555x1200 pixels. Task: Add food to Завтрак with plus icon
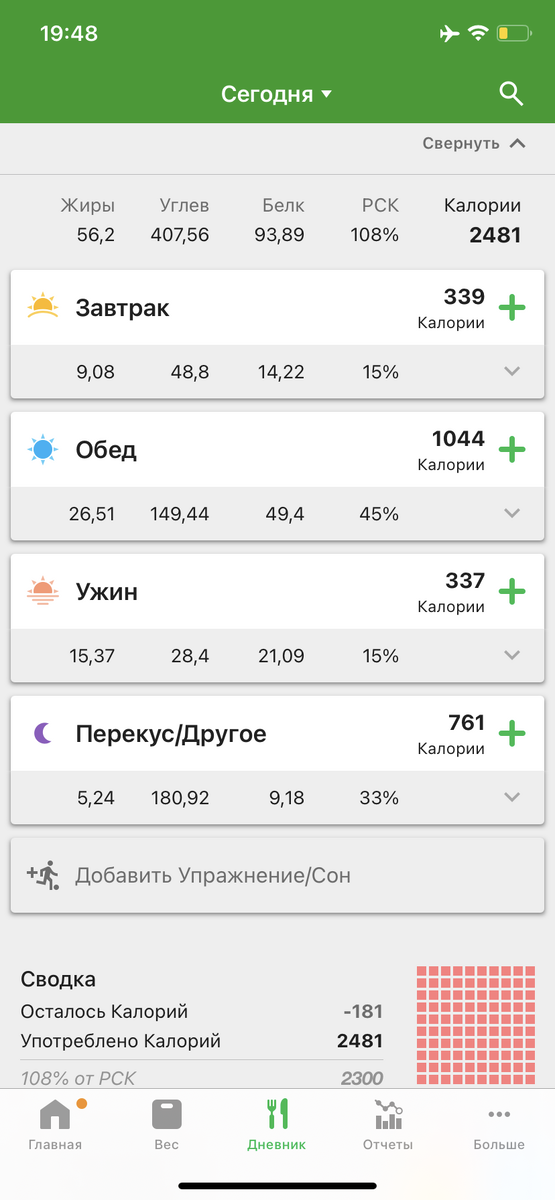[x=512, y=307]
